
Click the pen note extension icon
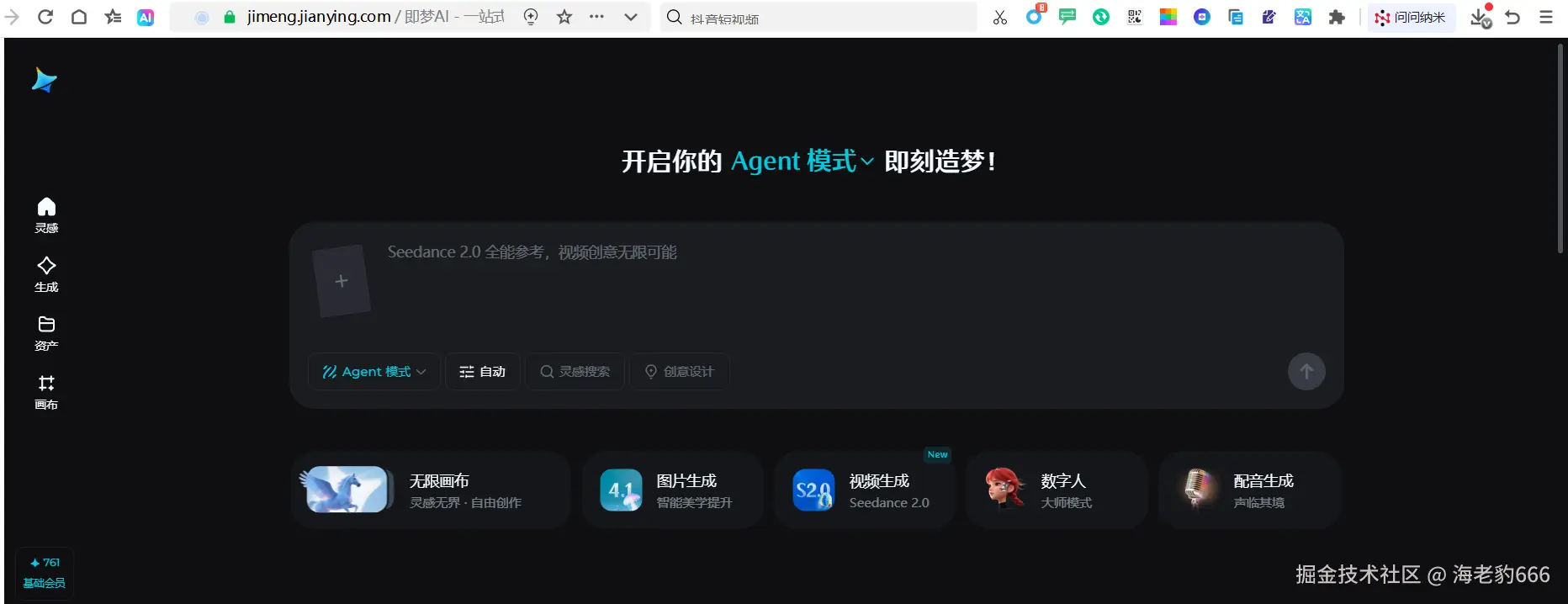pos(1269,17)
